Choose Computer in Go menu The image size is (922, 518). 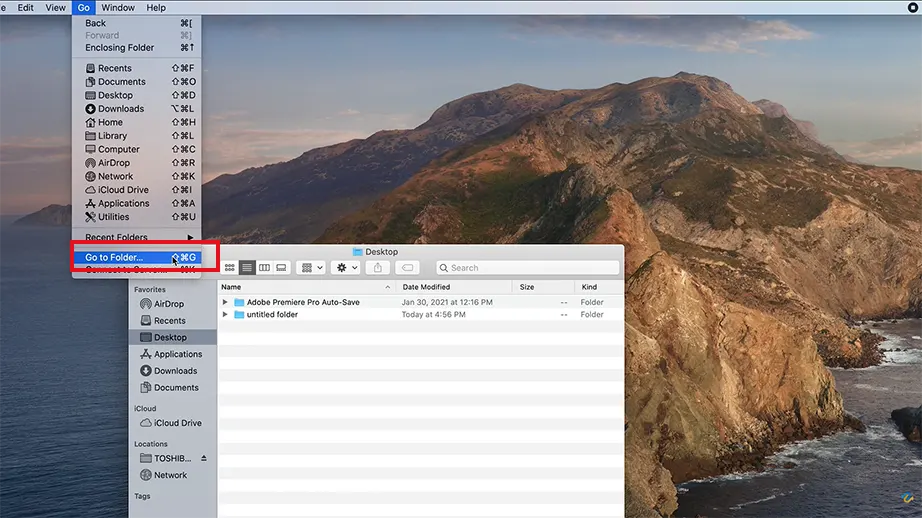coord(136,149)
